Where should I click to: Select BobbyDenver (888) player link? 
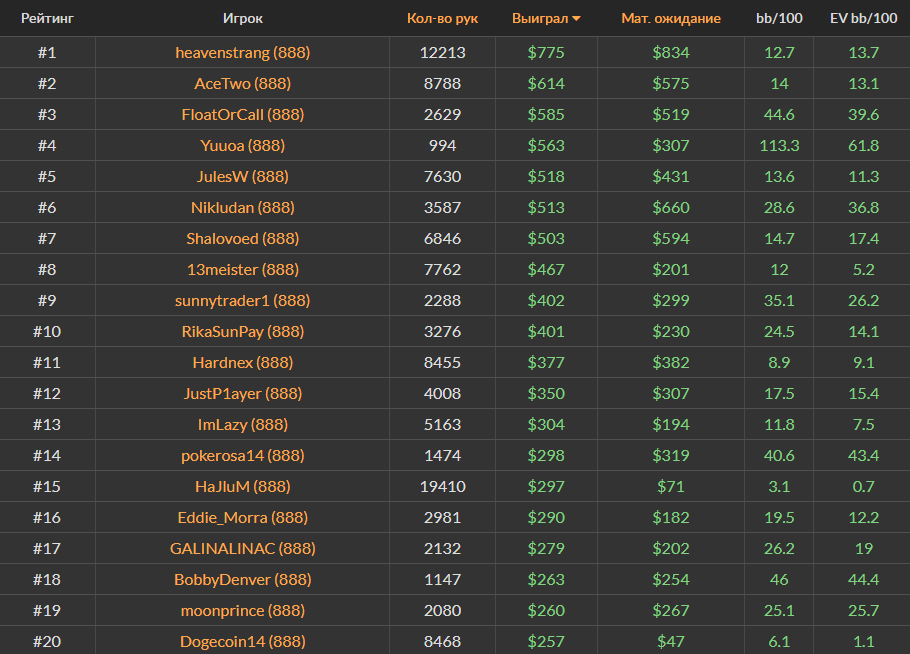[242, 579]
